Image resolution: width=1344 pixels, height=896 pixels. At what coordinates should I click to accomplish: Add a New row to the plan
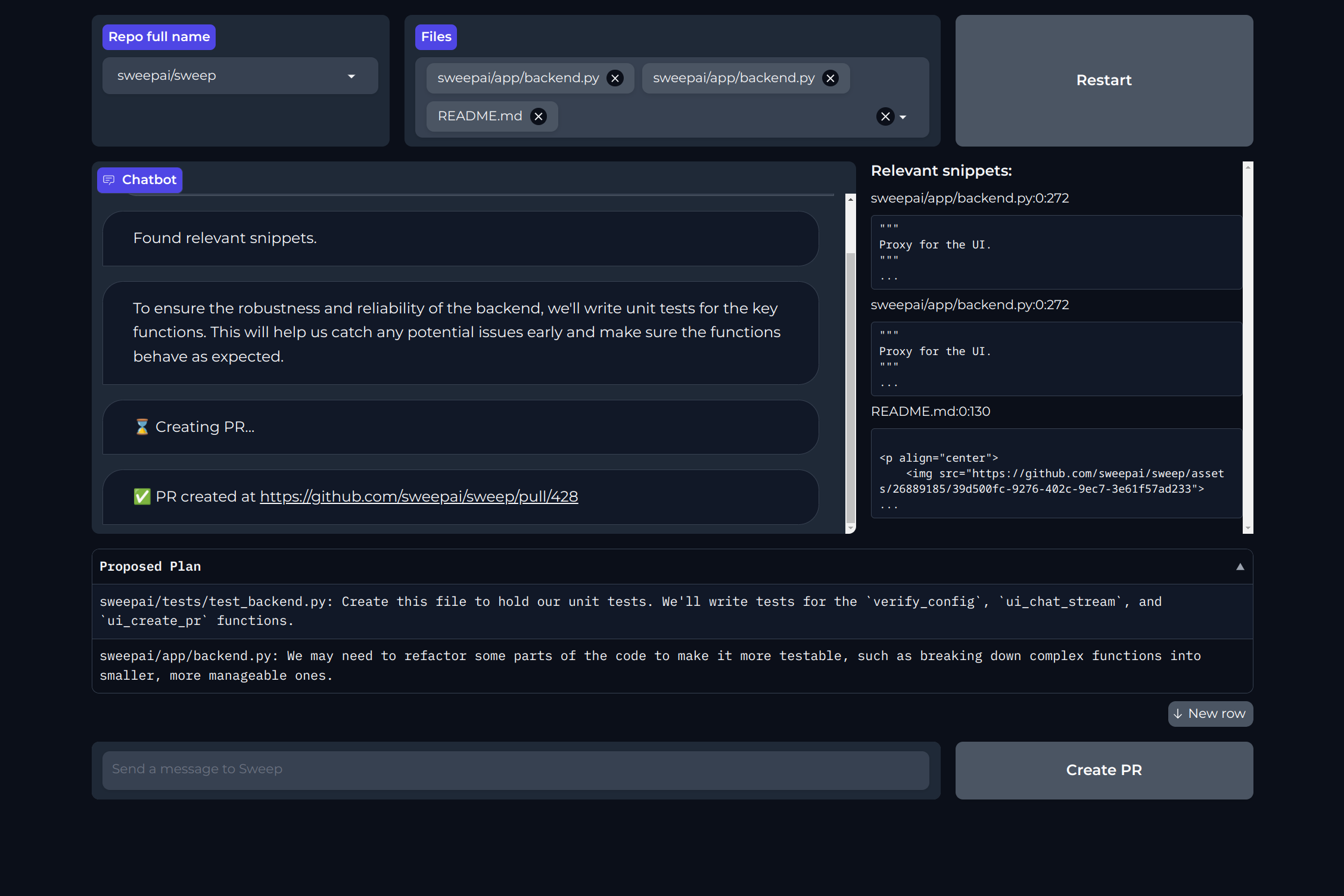pos(1210,714)
